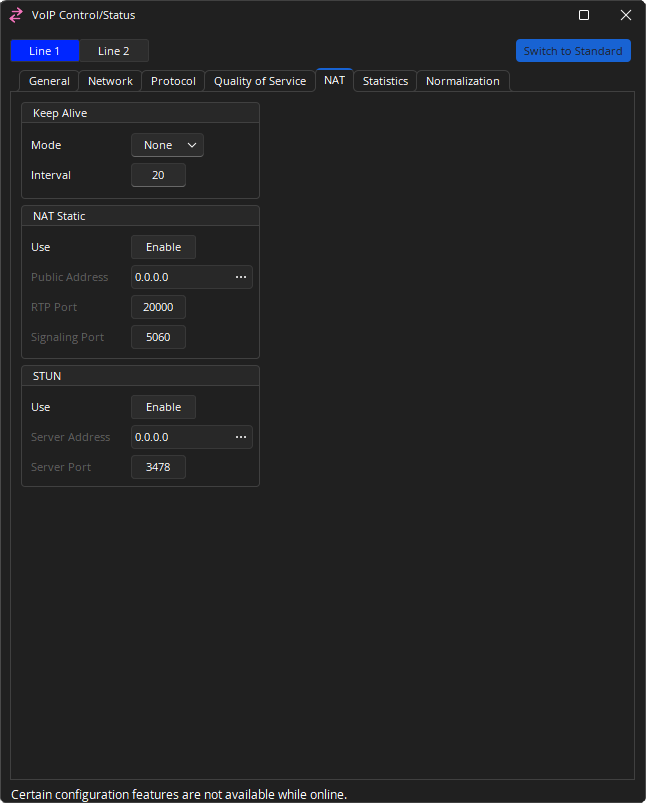The width and height of the screenshot is (646, 803).
Task: Go to the Protocol tab
Action: (x=173, y=81)
